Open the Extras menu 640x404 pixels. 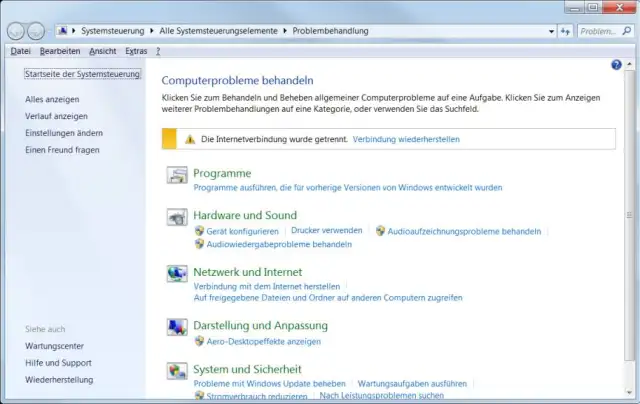137,50
